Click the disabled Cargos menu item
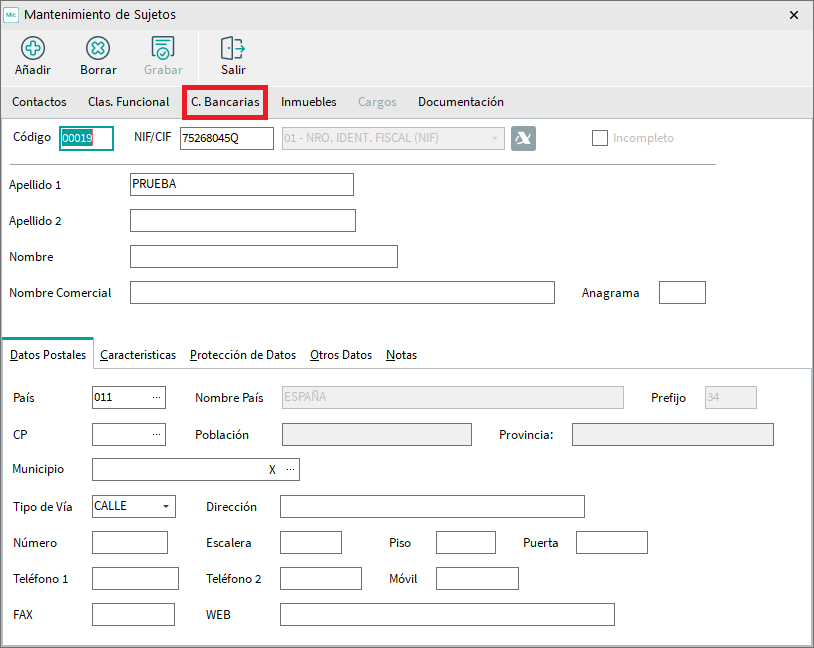This screenshot has width=814, height=648. point(377,102)
